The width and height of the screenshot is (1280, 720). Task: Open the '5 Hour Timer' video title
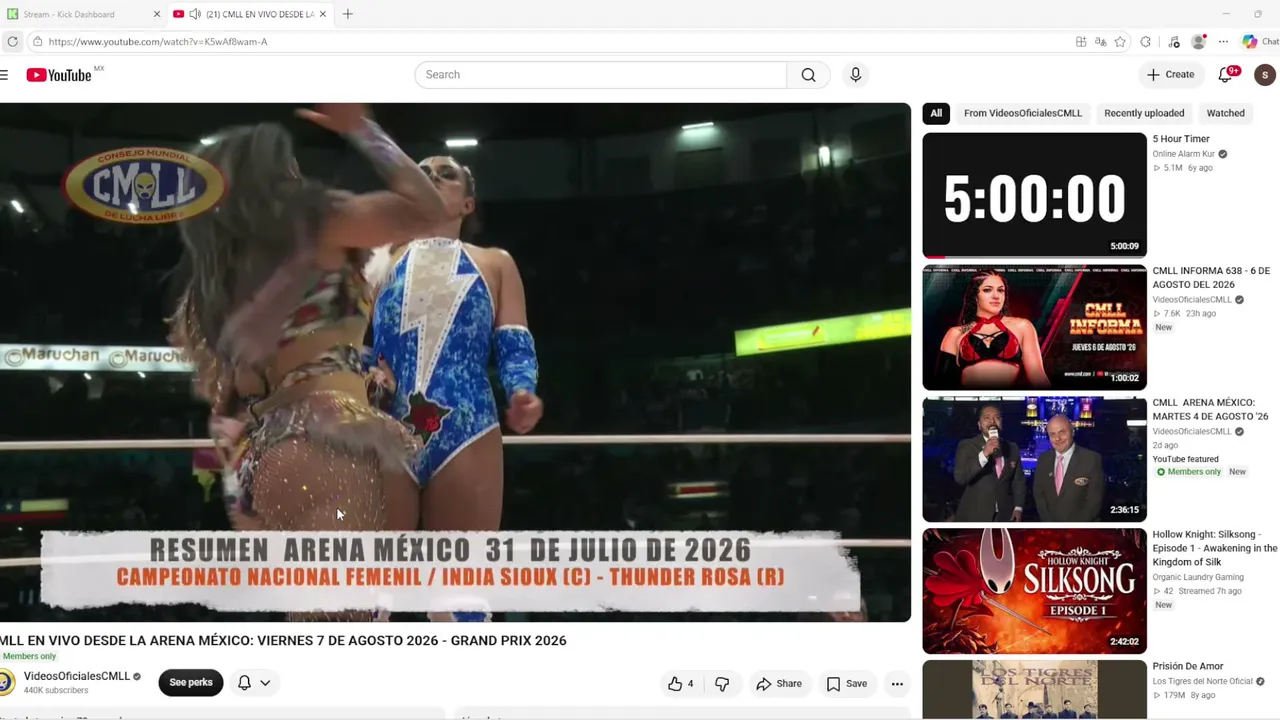1181,139
